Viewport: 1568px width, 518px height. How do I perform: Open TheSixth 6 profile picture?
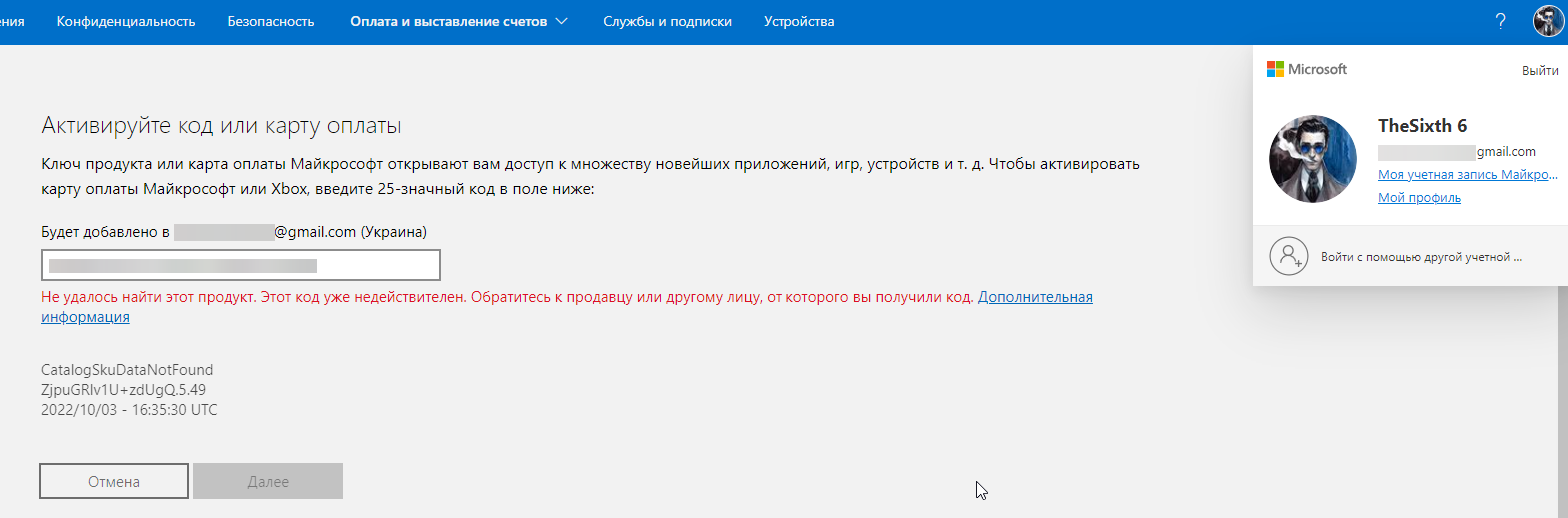coord(1313,159)
